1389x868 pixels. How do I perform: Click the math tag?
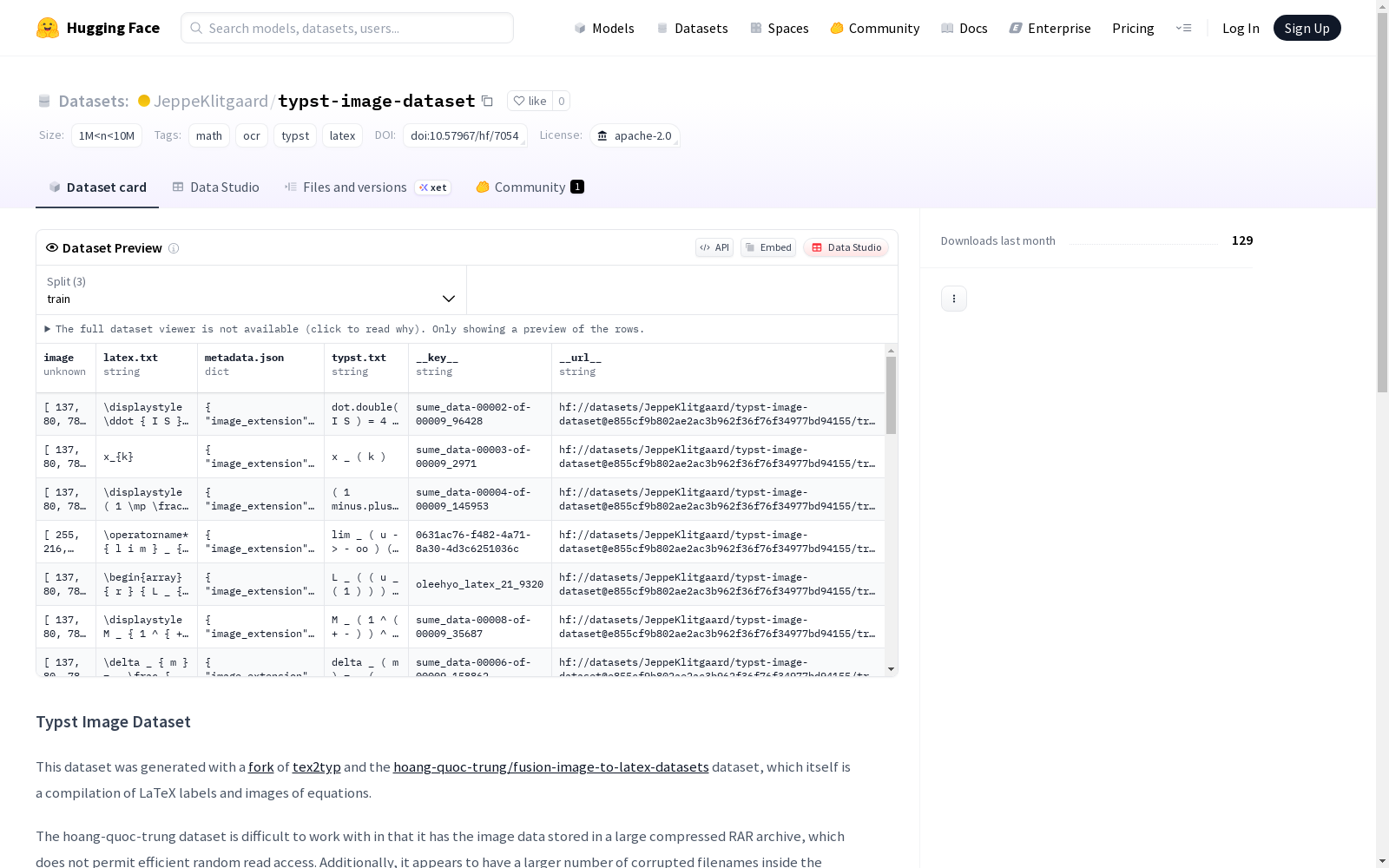209,135
